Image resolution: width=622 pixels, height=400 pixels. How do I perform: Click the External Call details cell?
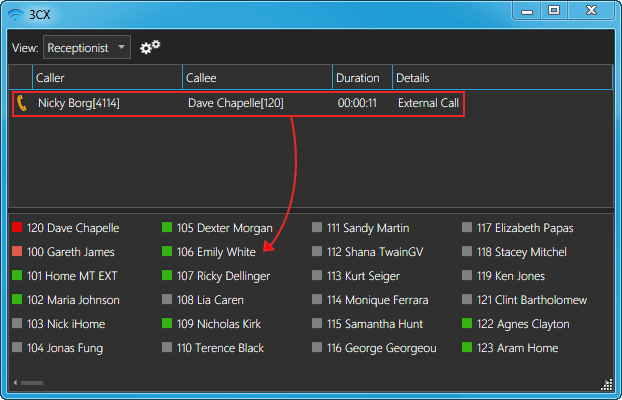point(428,103)
